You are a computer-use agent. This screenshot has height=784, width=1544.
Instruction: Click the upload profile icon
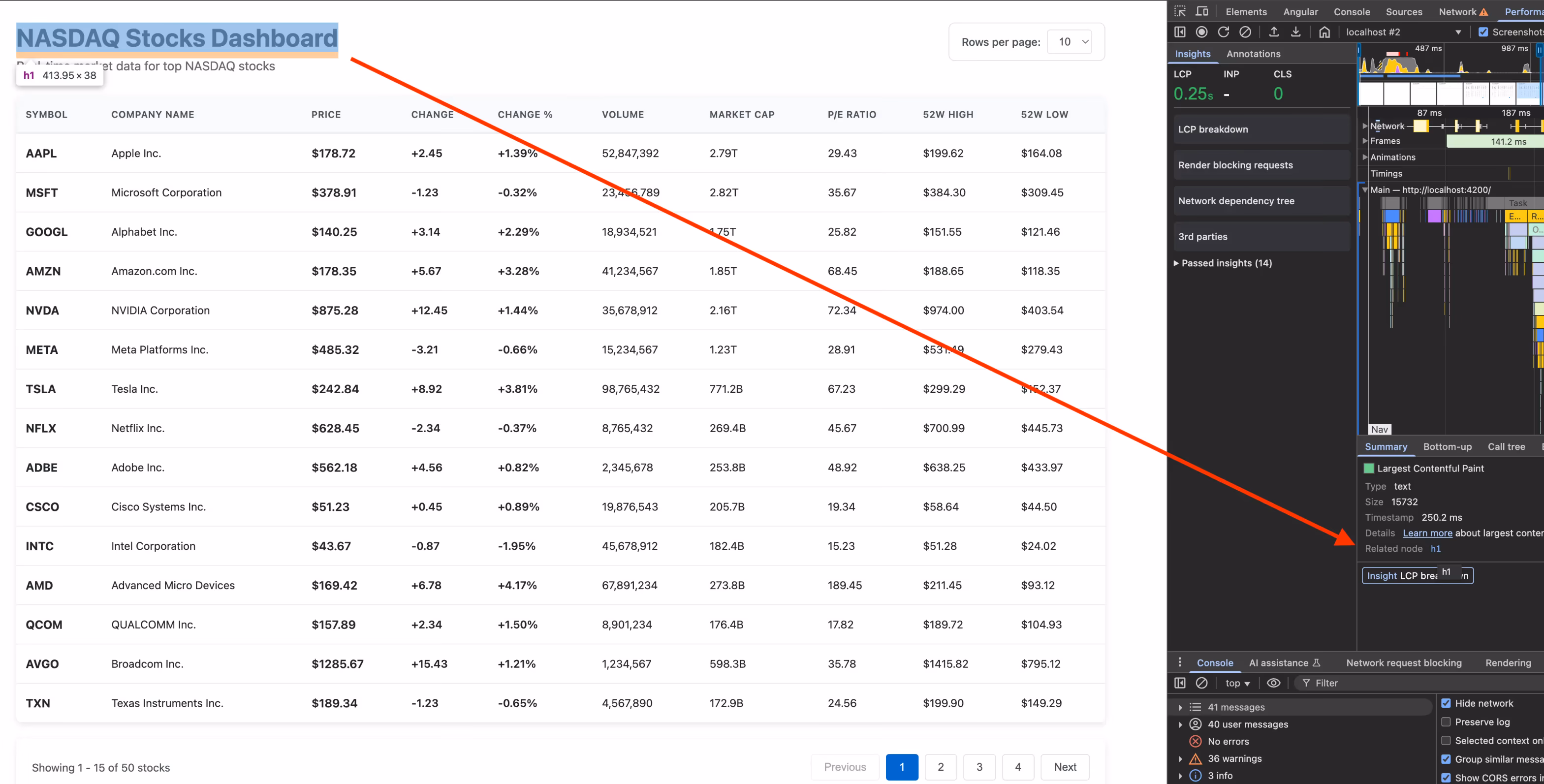coord(1274,32)
